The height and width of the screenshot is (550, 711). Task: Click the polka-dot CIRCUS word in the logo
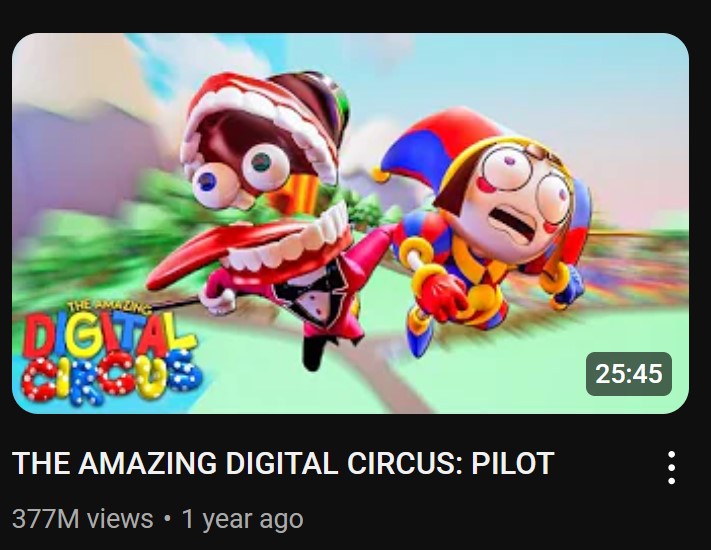(x=111, y=377)
